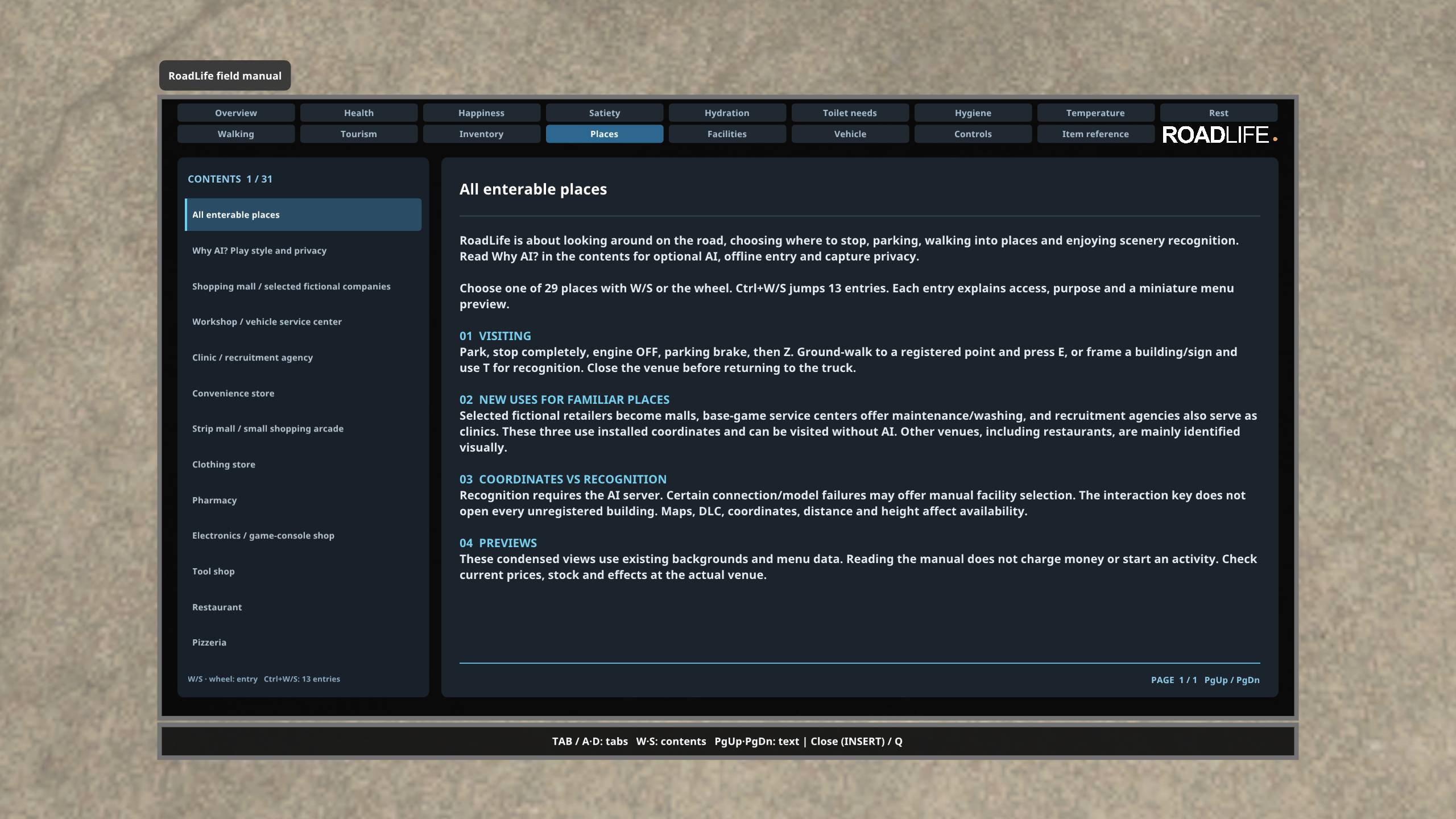Select Shopping mall / selected fictional companies
Screen dimensions: 1456x819
303,286
